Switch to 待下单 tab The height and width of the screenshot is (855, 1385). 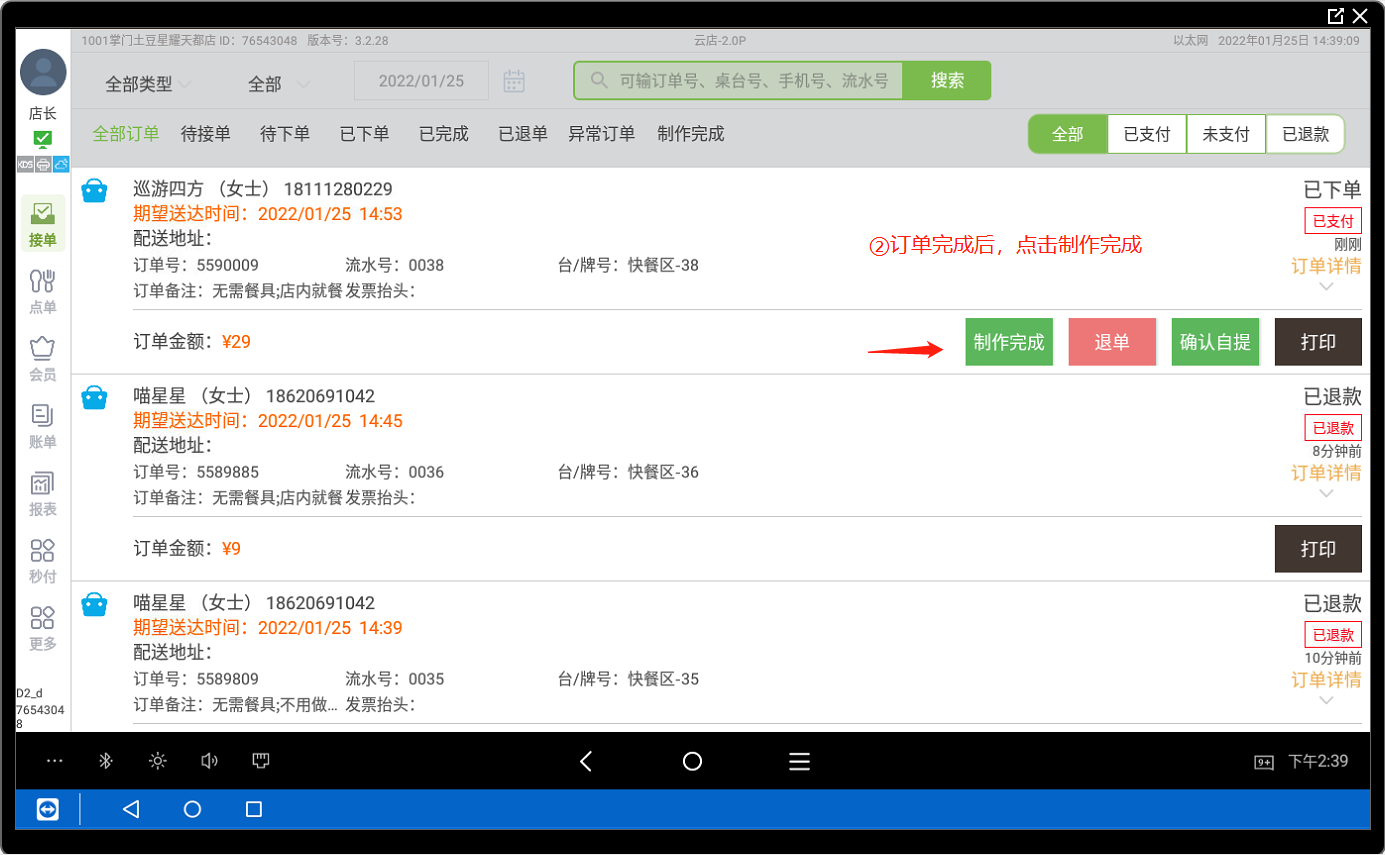tap(285, 134)
